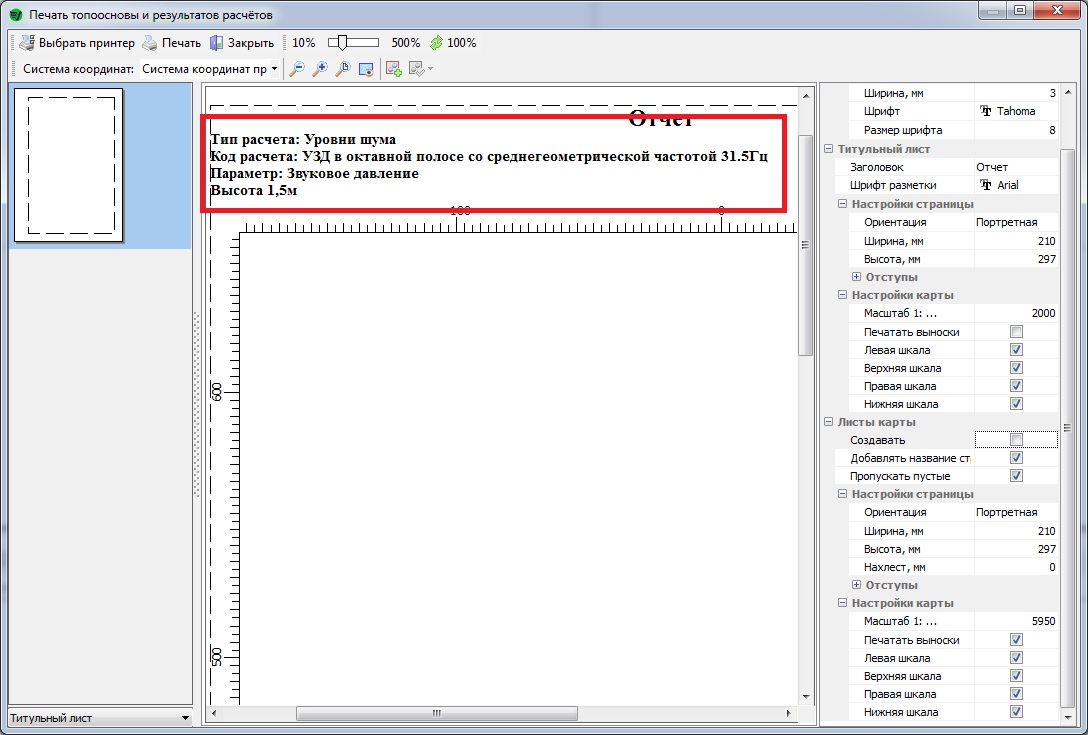Reset zoom using the green 100% icon
This screenshot has width=1088, height=735.
coord(436,43)
